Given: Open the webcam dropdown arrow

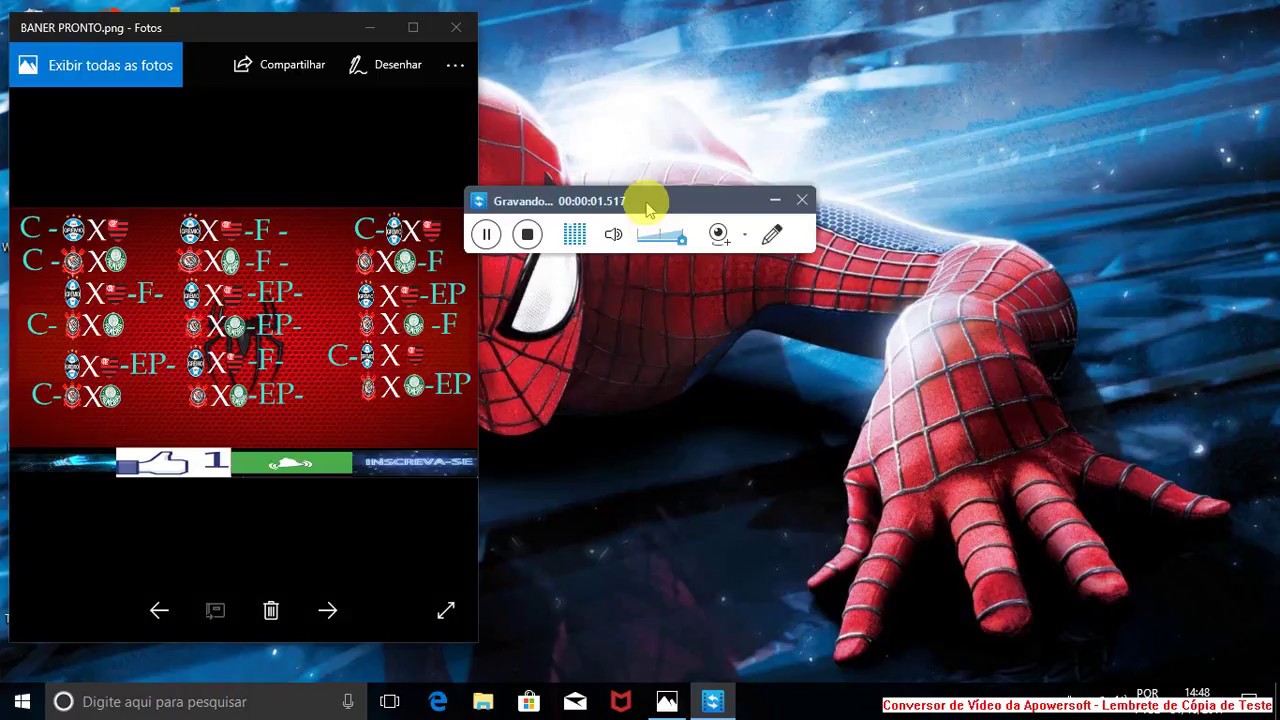Looking at the screenshot, I should coord(744,236).
